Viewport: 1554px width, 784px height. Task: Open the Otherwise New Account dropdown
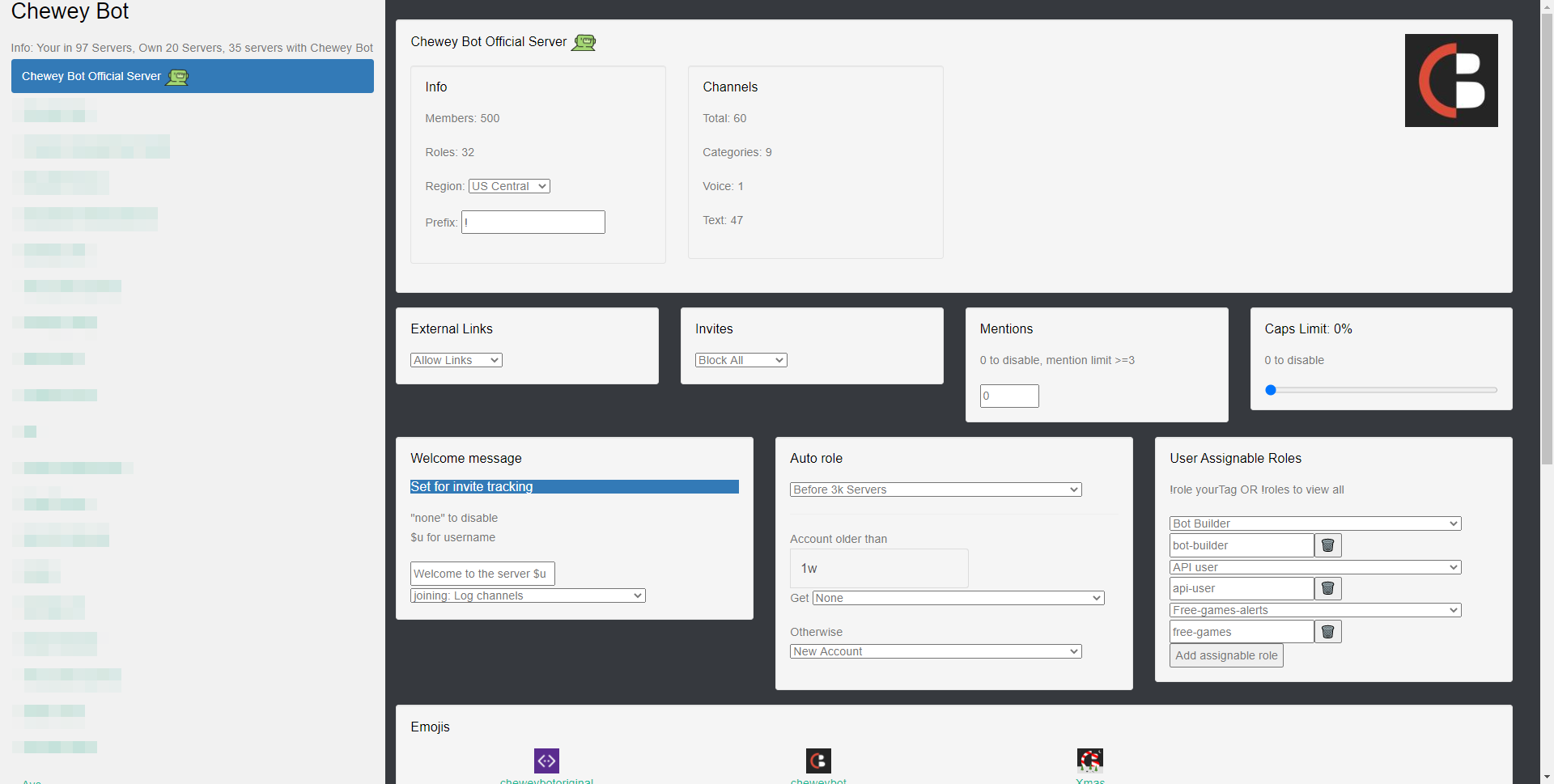[x=935, y=651]
